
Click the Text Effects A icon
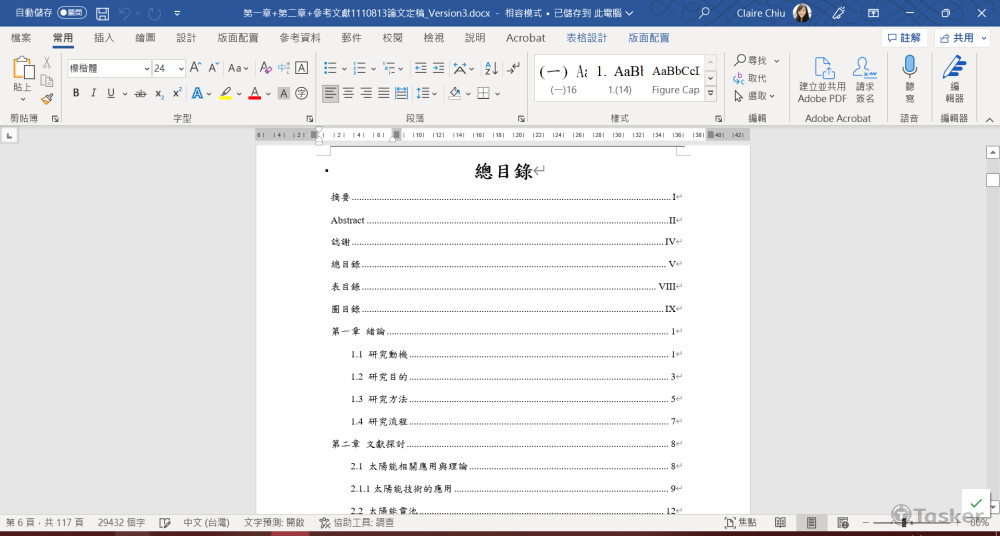pyautogui.click(x=197, y=93)
